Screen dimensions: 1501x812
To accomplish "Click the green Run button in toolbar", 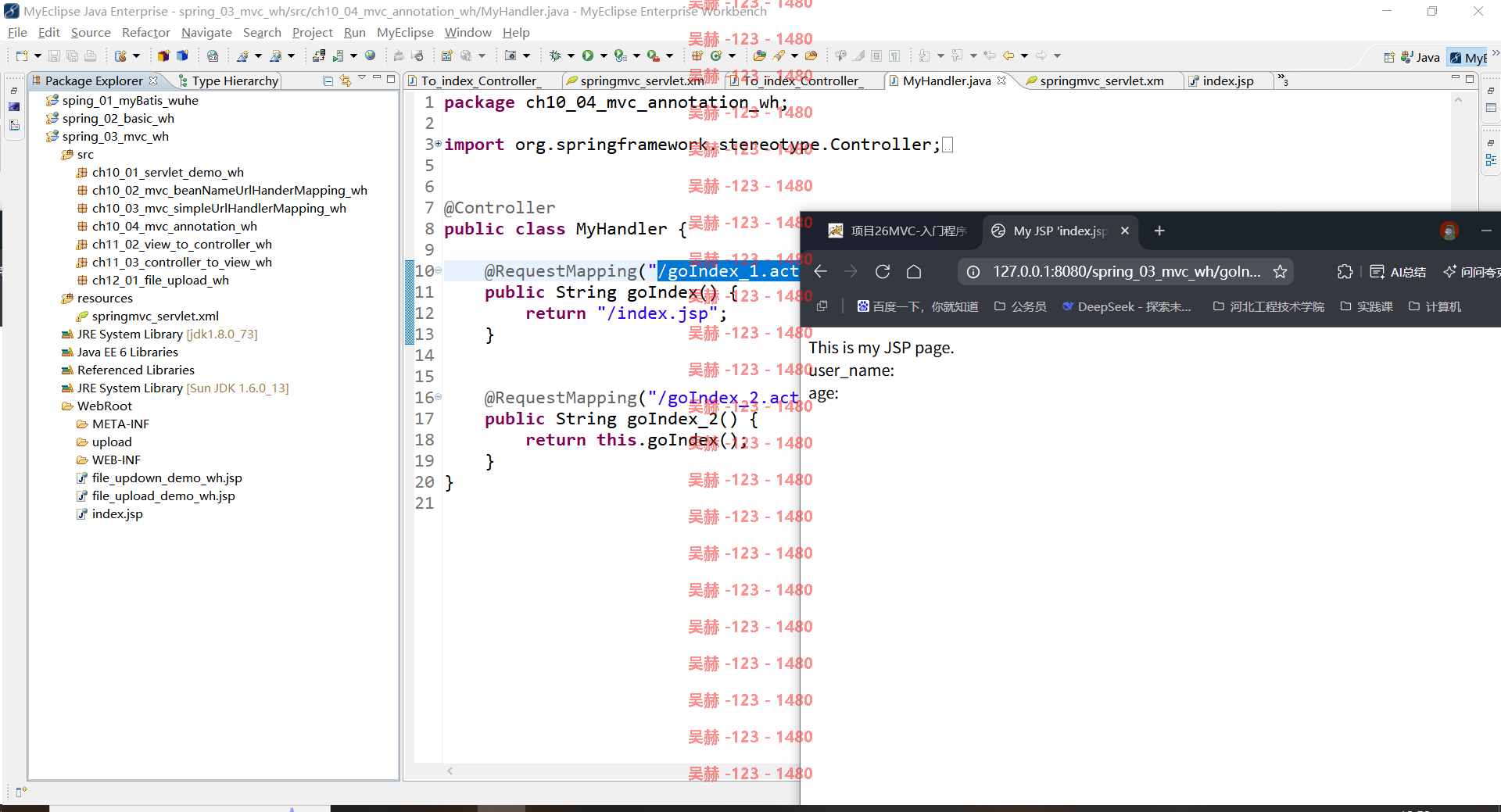I will coord(588,55).
